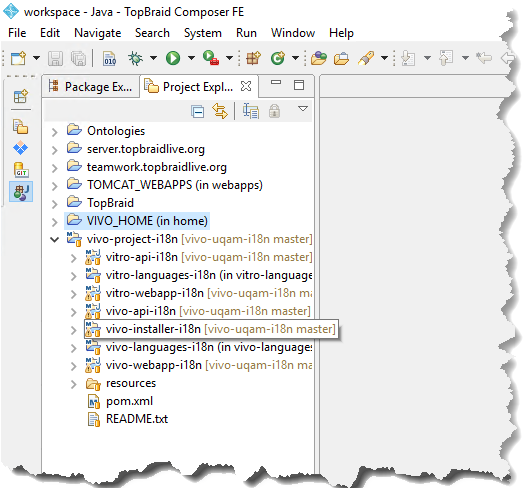Maximize the Project Explorer view

click(299, 85)
